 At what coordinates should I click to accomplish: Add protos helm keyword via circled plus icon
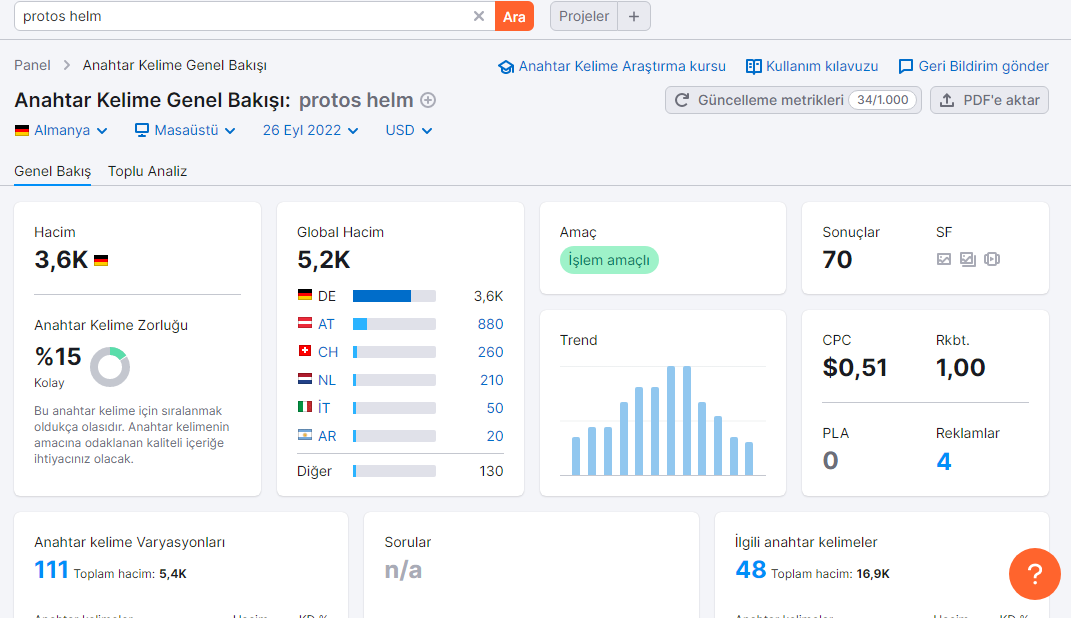pos(428,100)
